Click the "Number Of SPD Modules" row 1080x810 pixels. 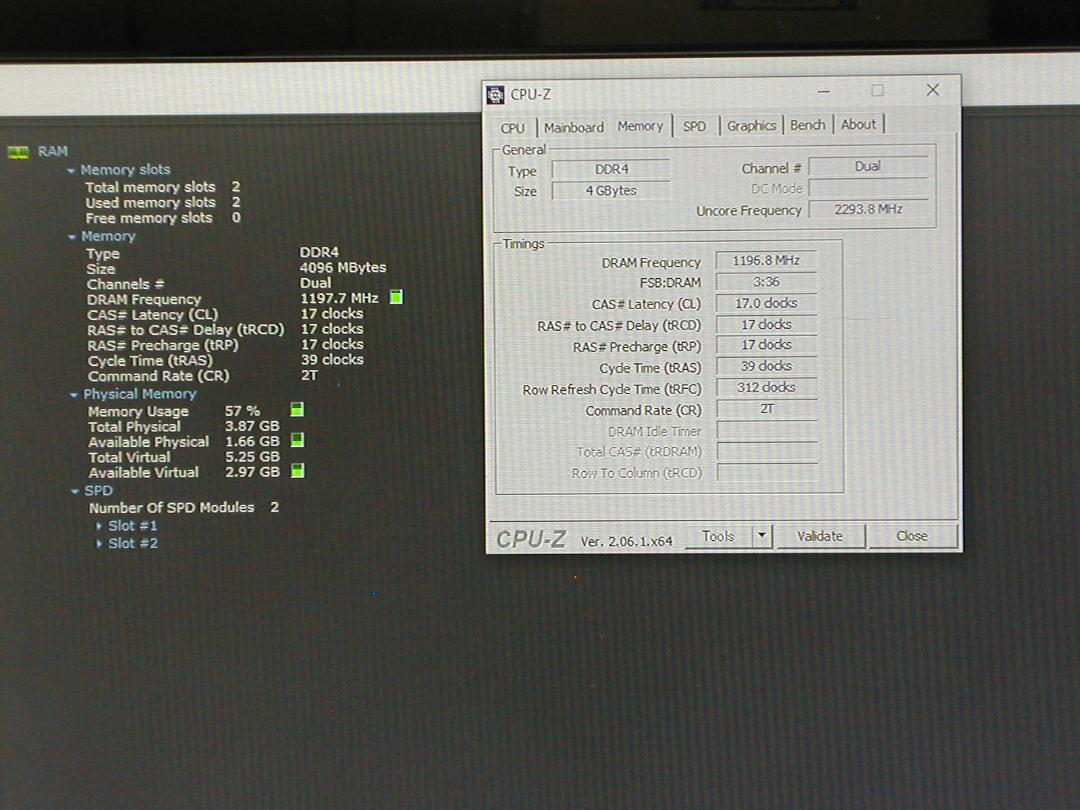tap(184, 508)
